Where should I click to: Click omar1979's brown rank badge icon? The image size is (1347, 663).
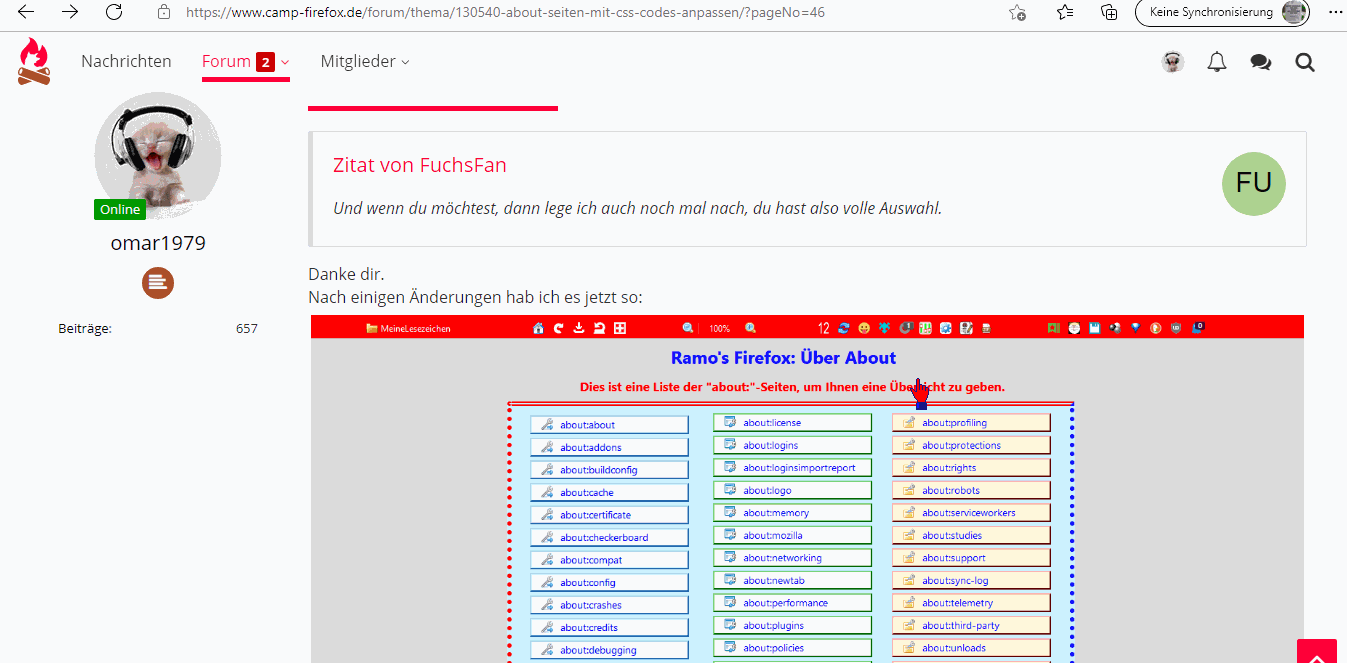pyautogui.click(x=158, y=283)
